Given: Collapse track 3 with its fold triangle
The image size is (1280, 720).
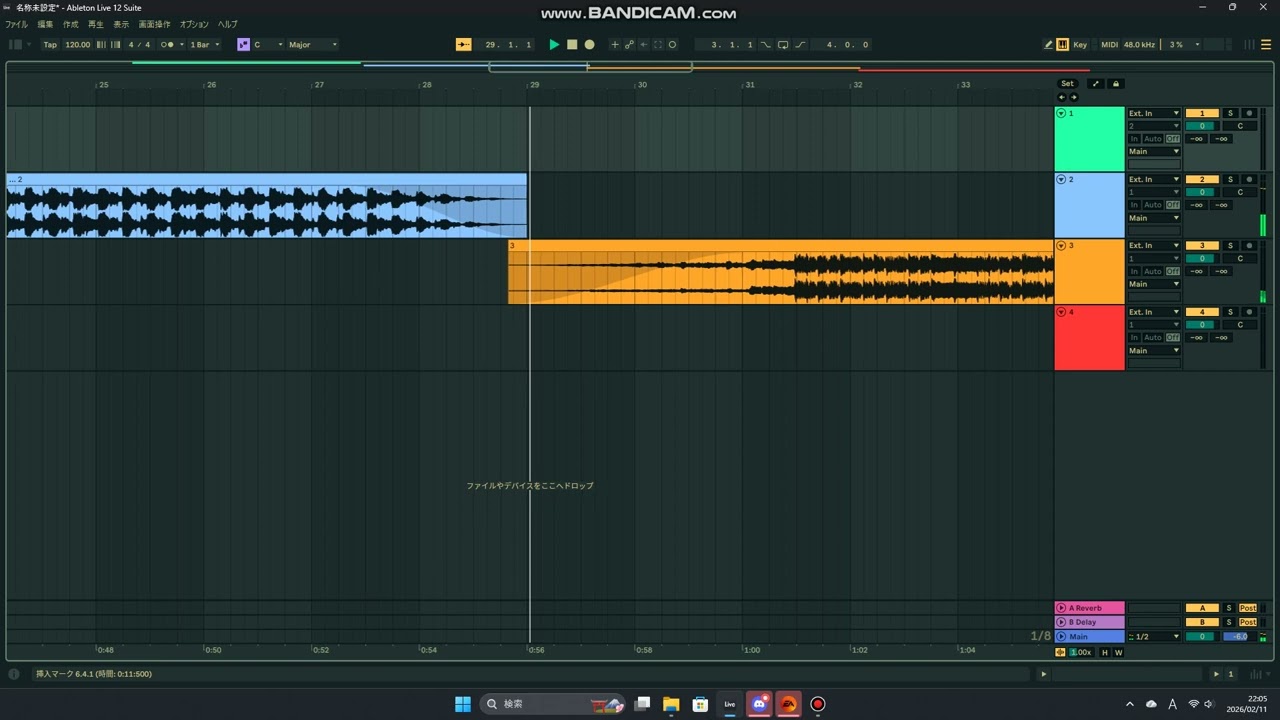Looking at the screenshot, I should (x=1061, y=245).
